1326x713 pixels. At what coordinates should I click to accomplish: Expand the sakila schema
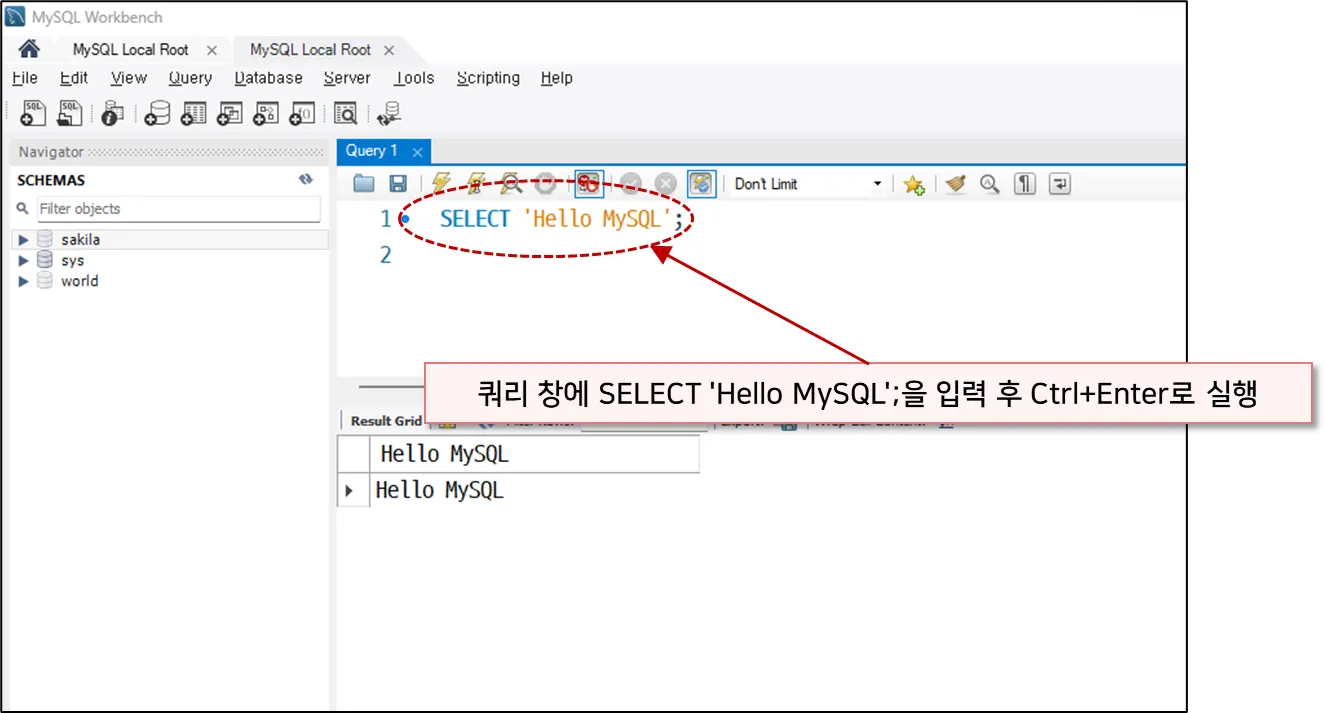click(x=23, y=240)
